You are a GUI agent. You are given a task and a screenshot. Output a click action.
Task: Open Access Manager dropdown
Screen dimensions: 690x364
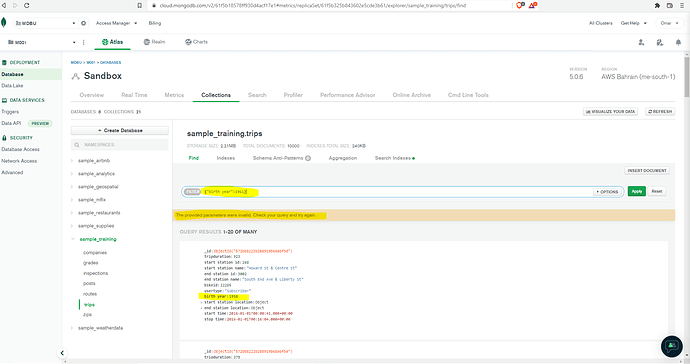[x=117, y=23]
